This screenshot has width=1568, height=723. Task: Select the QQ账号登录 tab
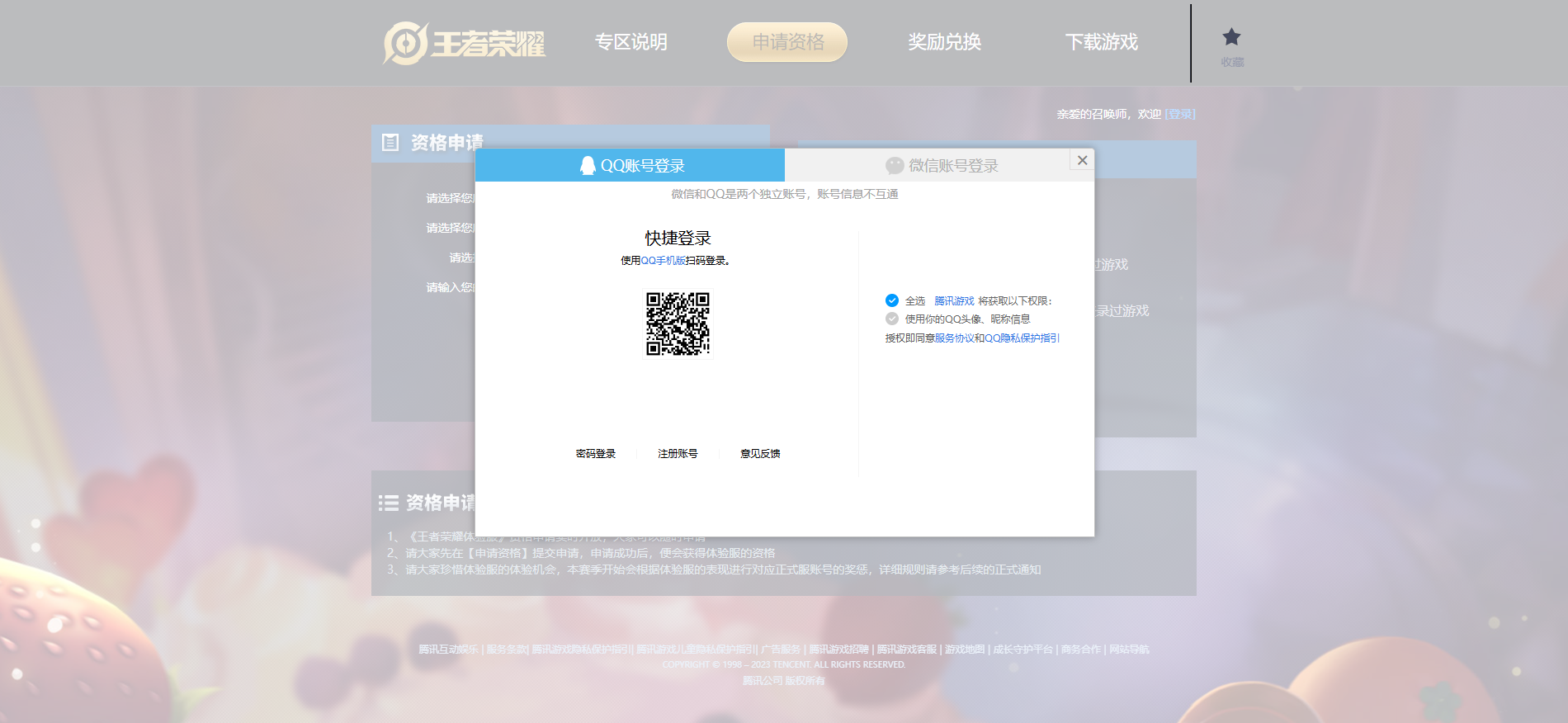[x=631, y=166]
